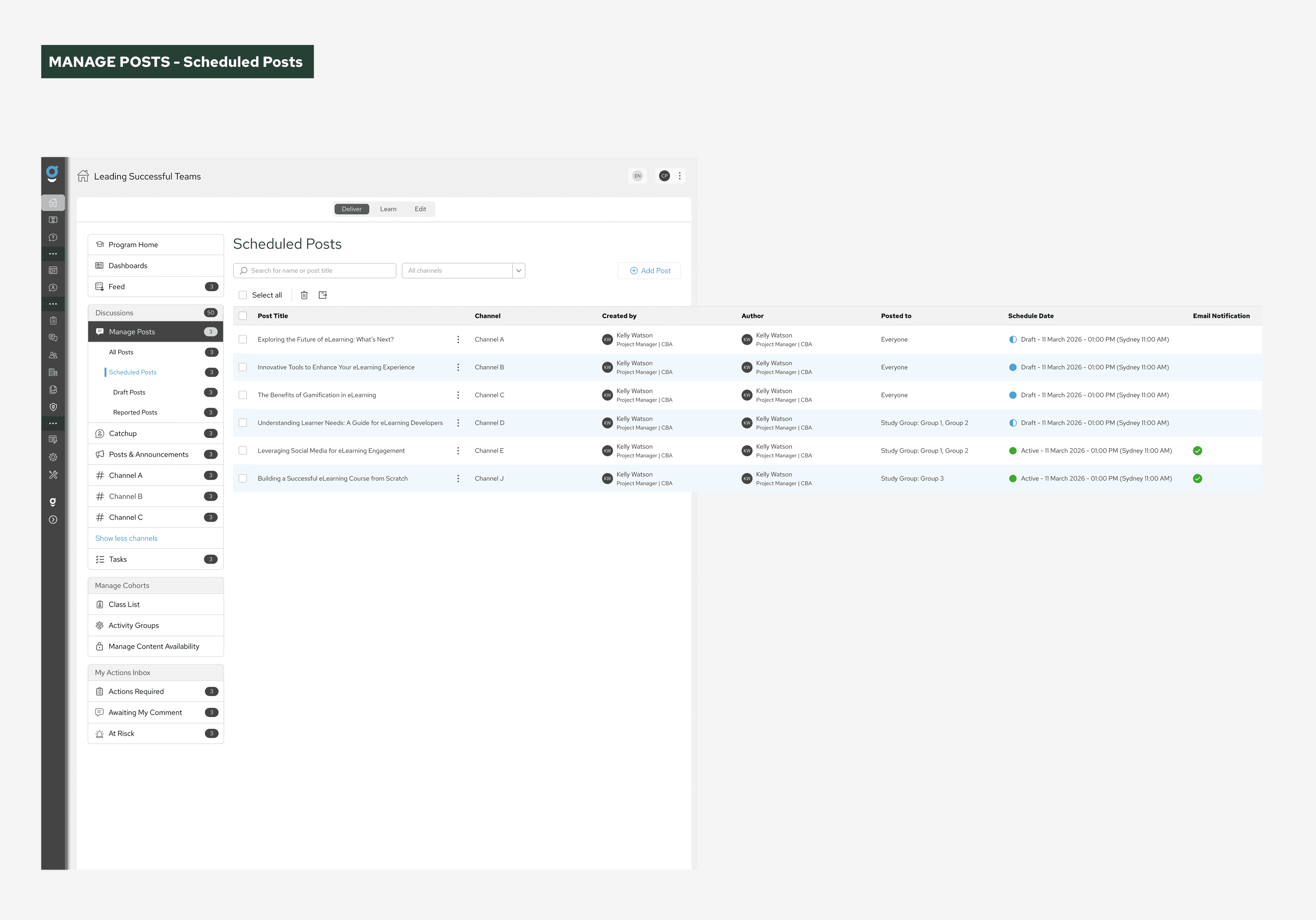Click the highlighted home icon in the dark sidebar

pos(53,203)
